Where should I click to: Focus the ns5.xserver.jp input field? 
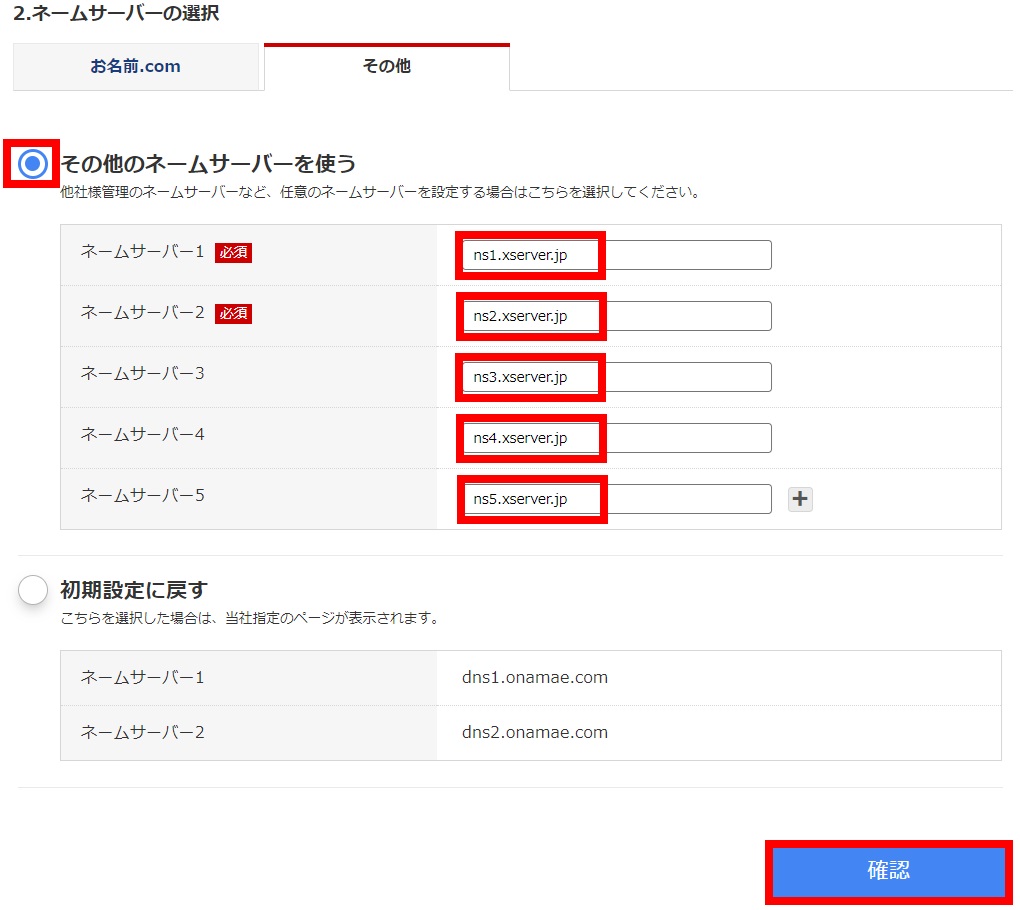616,499
